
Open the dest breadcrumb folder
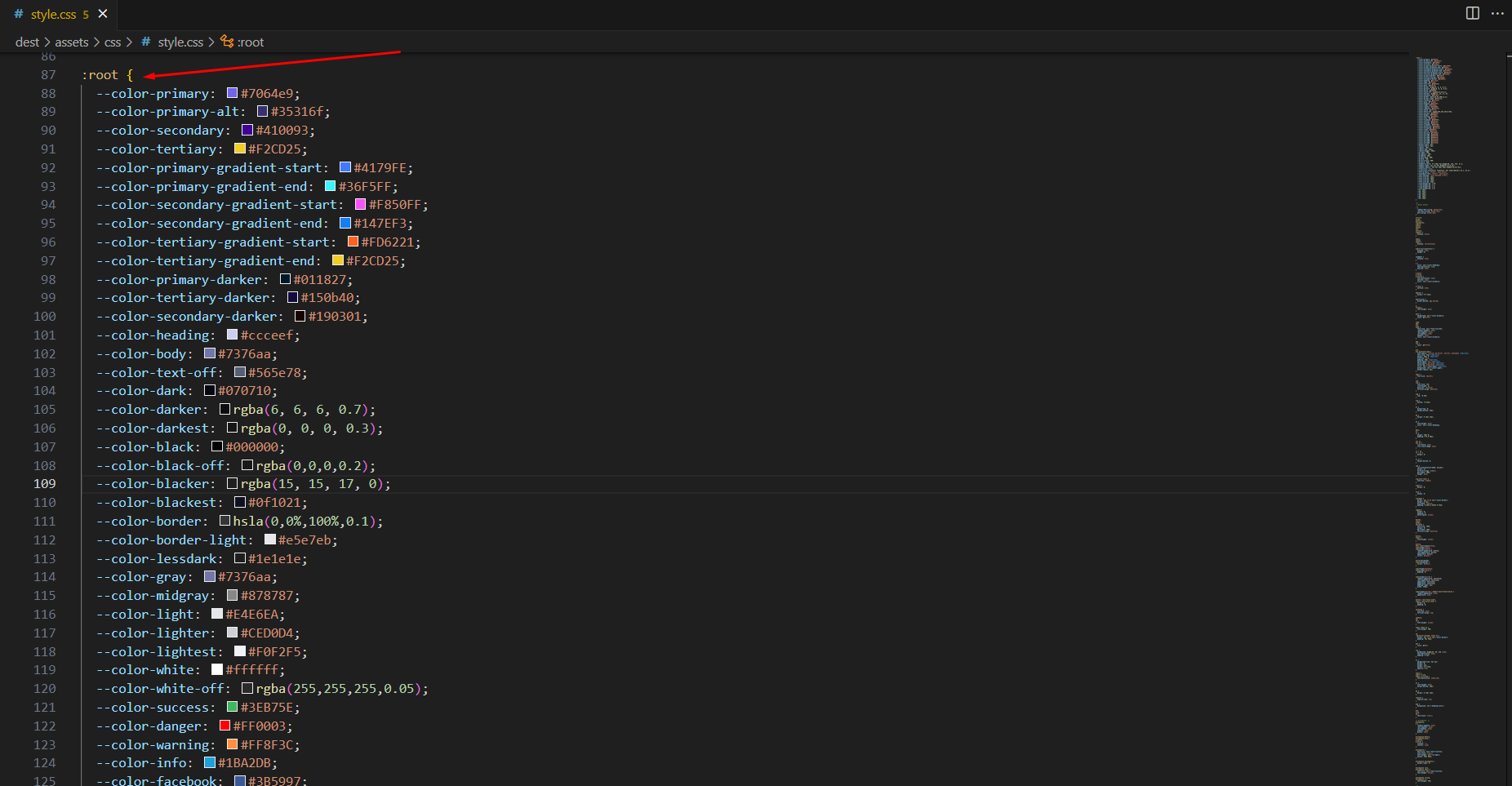[x=27, y=42]
